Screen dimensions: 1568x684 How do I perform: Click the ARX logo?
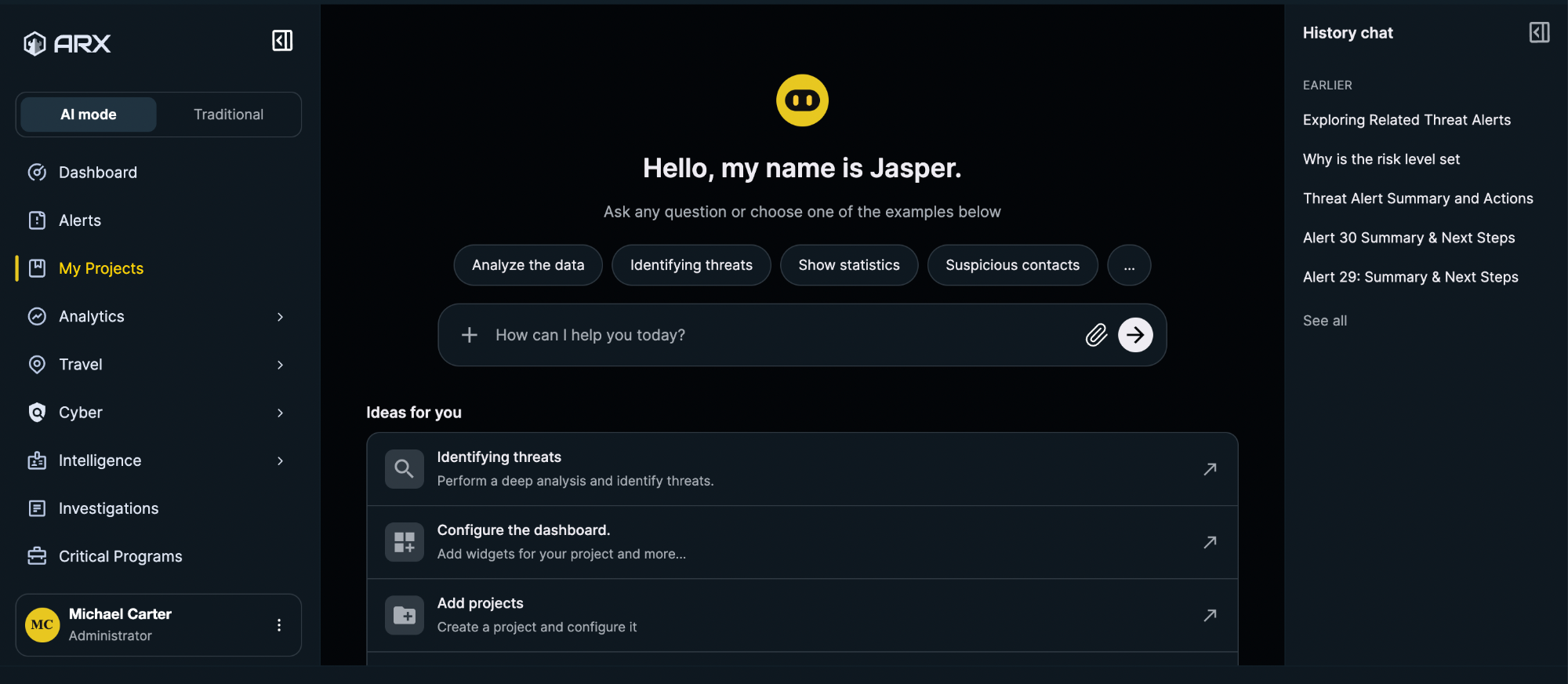[x=67, y=43]
